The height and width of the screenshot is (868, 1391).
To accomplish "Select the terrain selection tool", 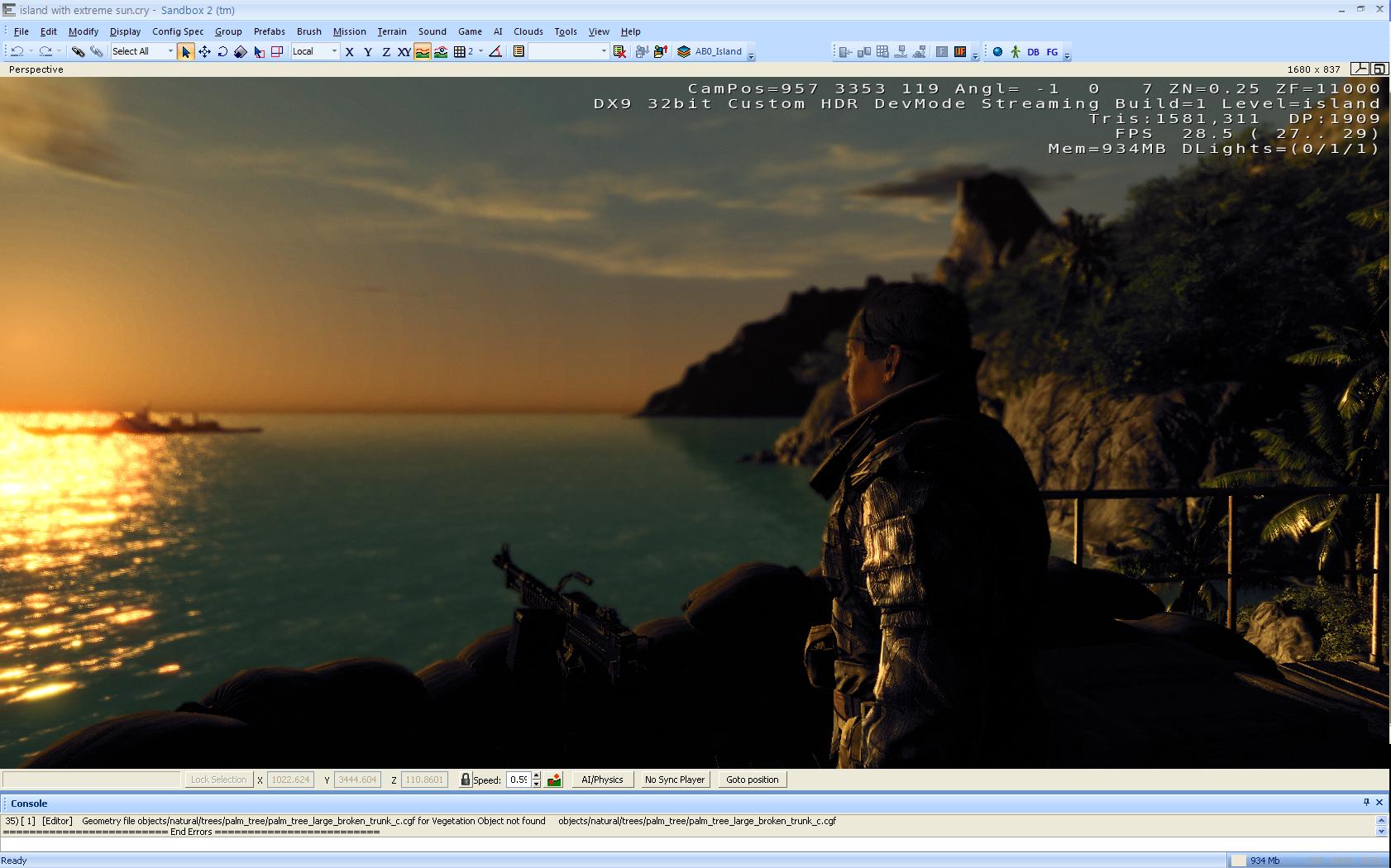I will click(259, 51).
